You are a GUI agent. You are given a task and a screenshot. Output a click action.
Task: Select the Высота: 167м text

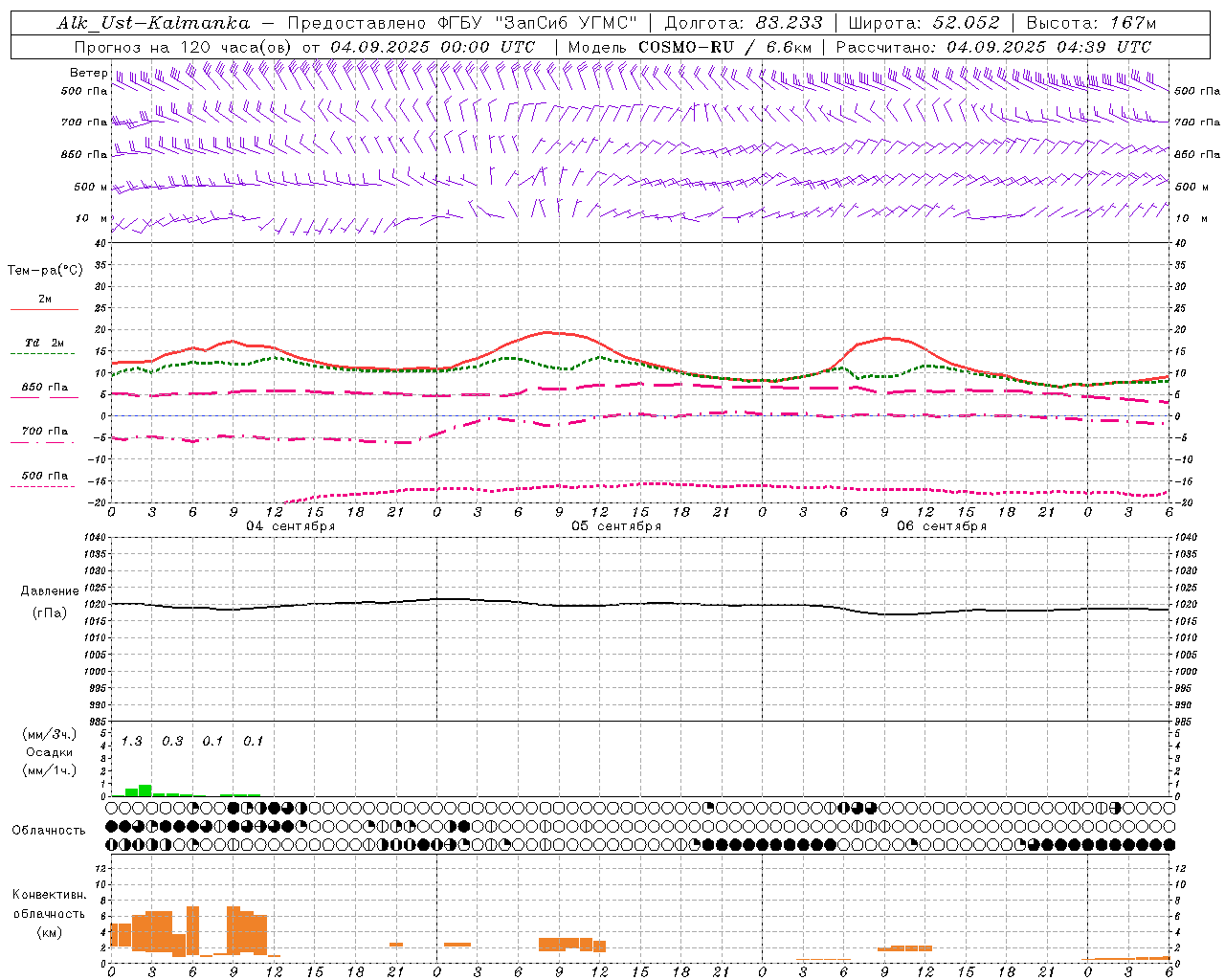1090,23
